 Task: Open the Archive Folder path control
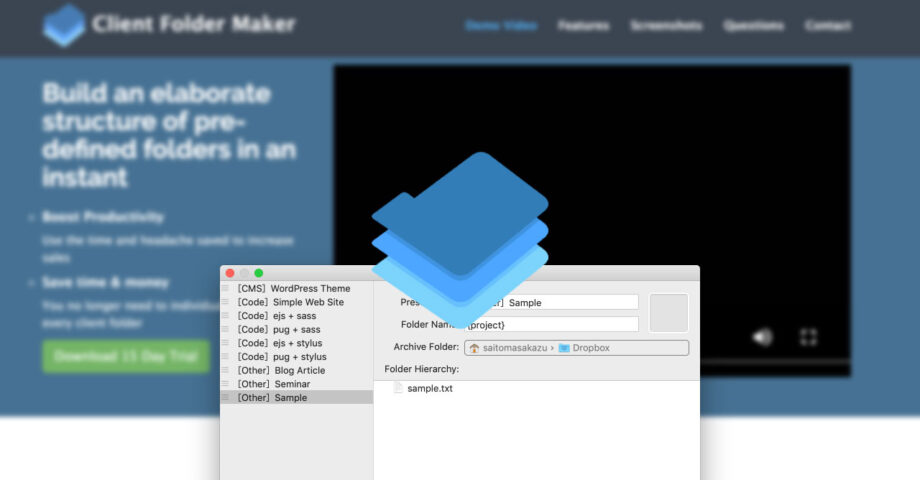(576, 347)
